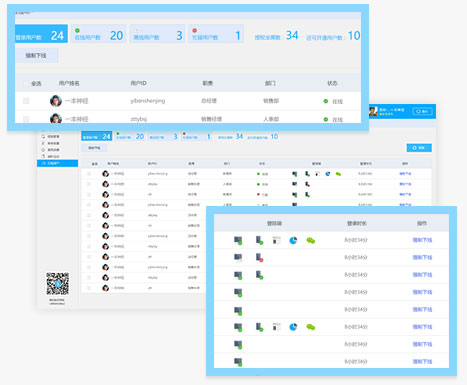
Task: Check the box beside user ztybsj in enlarged panel
Action: pyautogui.click(x=26, y=119)
